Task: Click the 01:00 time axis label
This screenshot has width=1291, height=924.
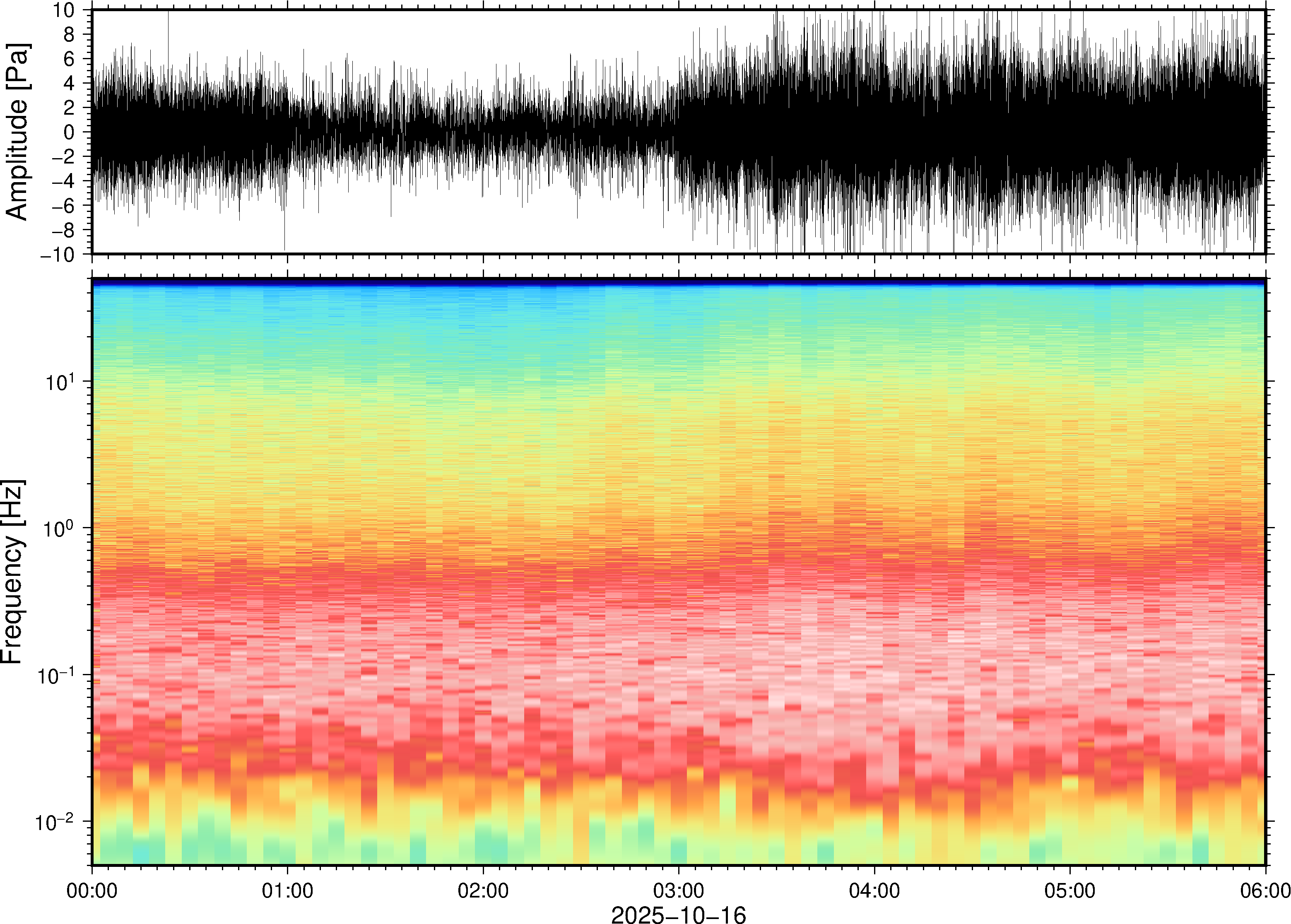Action: click(287, 890)
